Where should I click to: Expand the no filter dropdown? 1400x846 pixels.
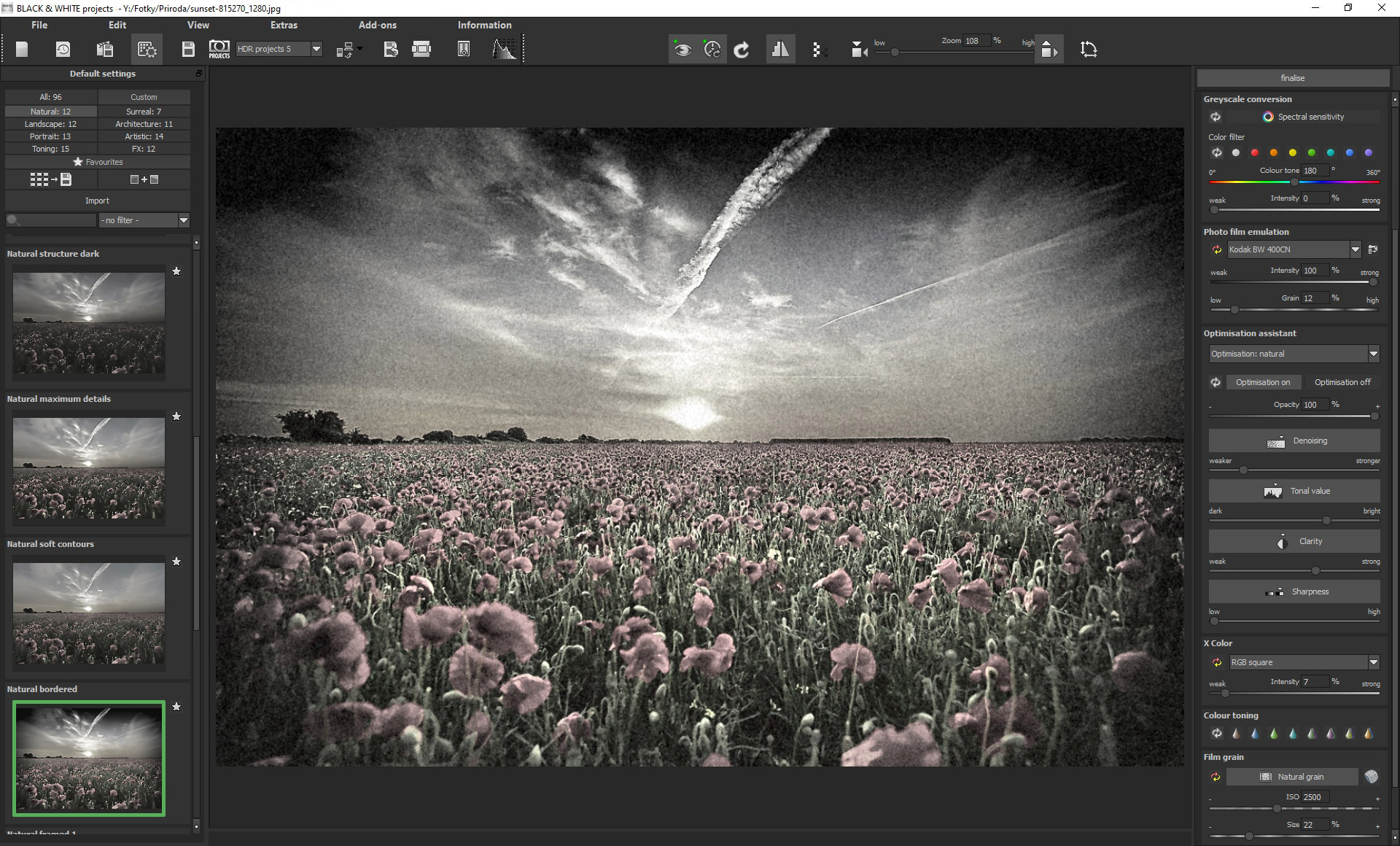click(184, 220)
